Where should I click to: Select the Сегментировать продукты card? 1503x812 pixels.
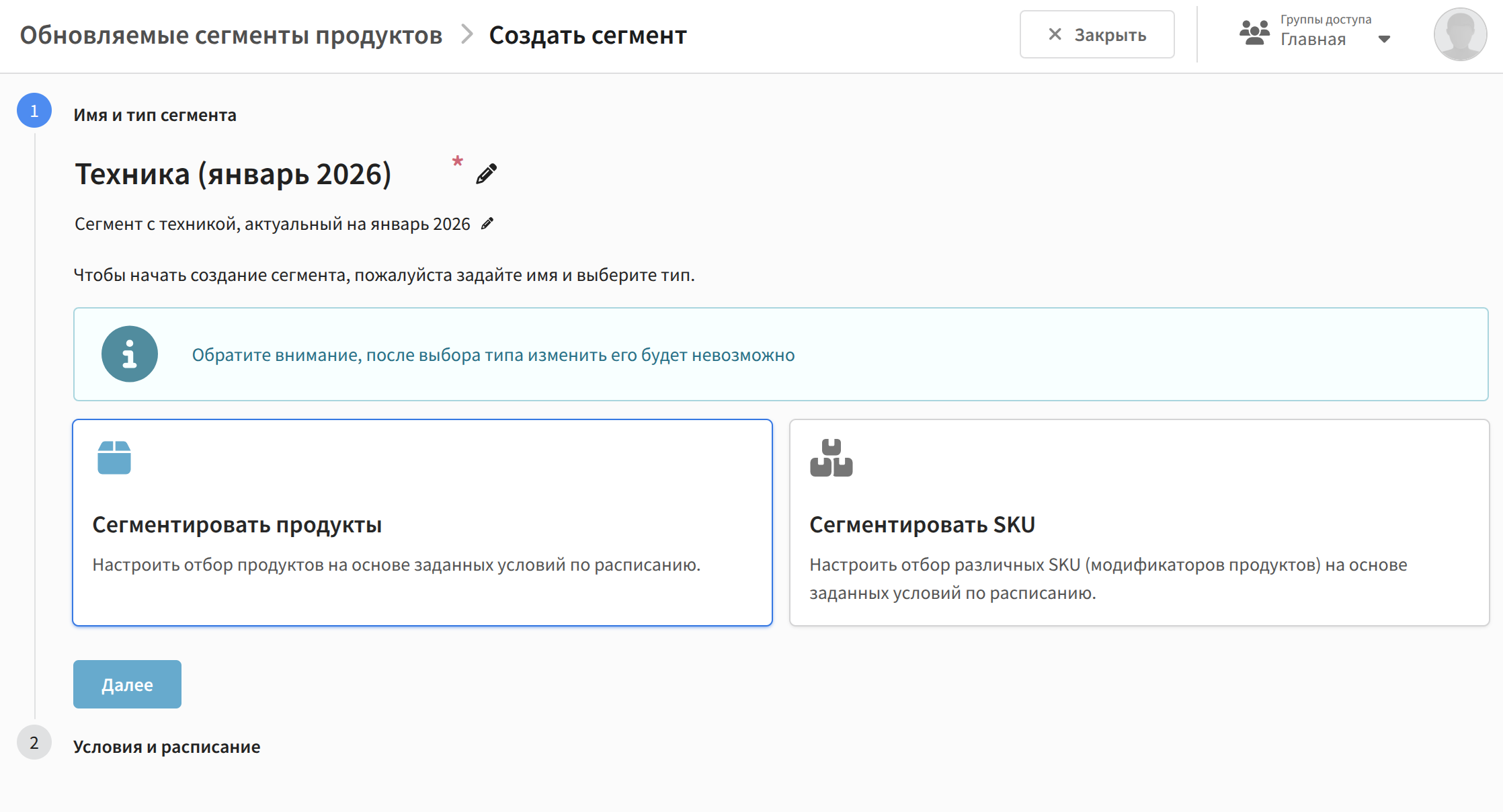click(422, 522)
